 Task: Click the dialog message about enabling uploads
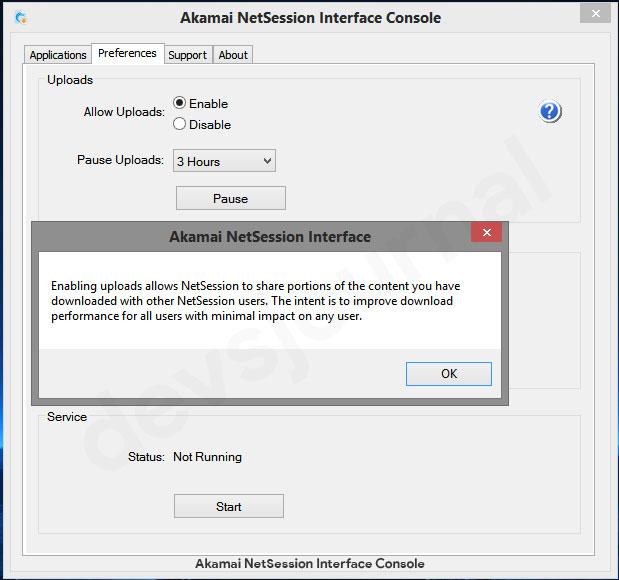tap(255, 301)
